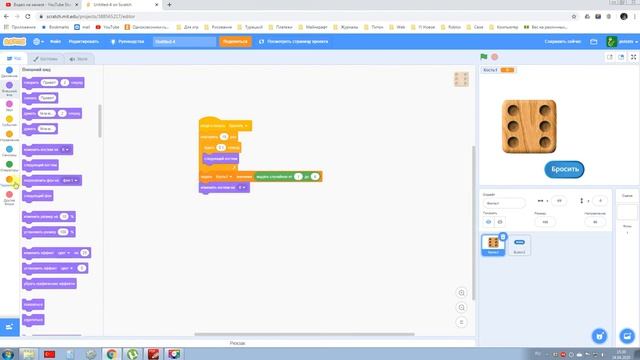The height and width of the screenshot is (360, 640).
Task: Click the choose a sprite cat button
Action: pyautogui.click(x=599, y=336)
